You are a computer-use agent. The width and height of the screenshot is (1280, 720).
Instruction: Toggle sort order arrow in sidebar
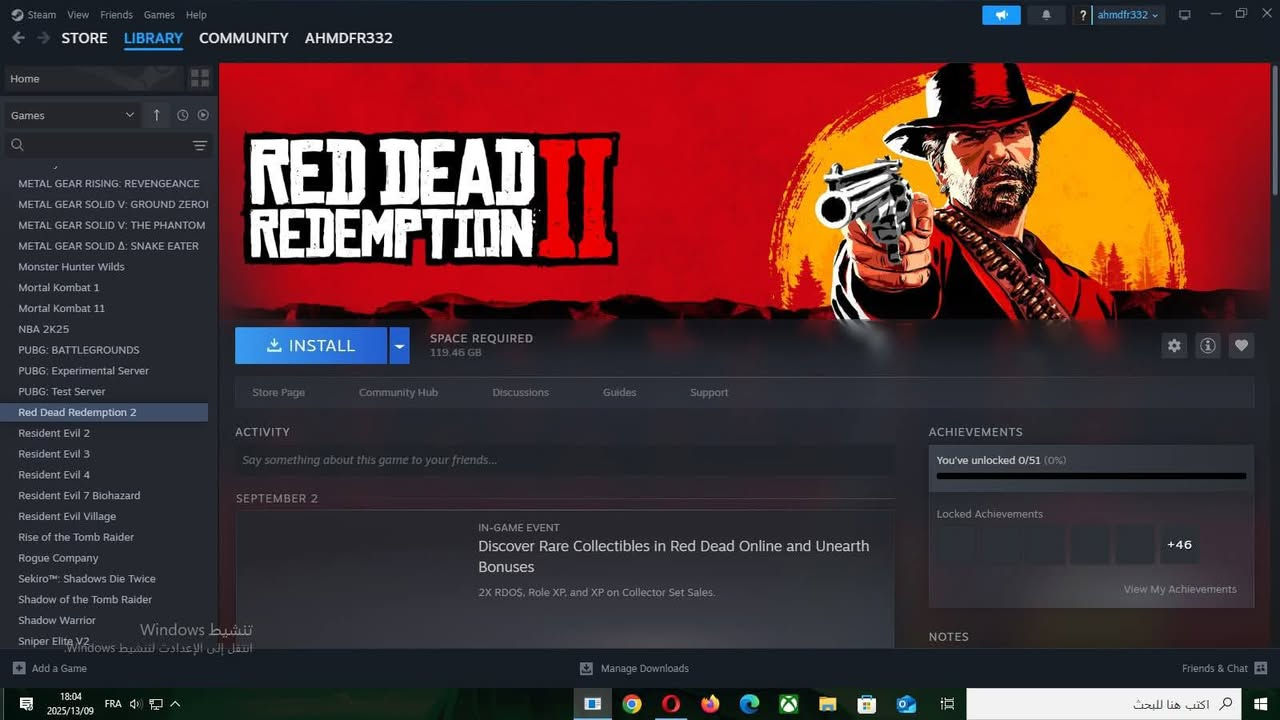[156, 115]
